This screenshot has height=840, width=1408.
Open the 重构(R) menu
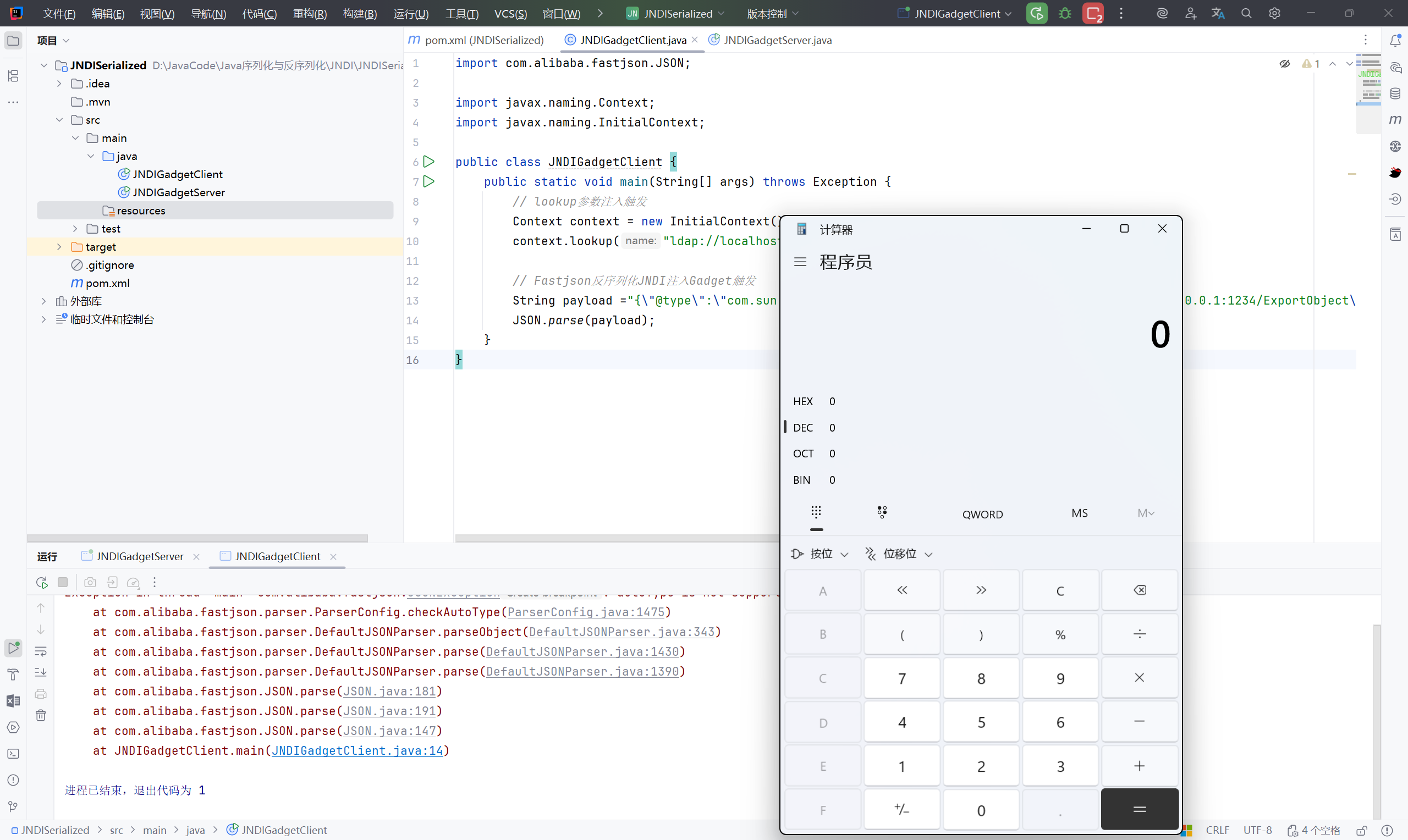point(310,14)
